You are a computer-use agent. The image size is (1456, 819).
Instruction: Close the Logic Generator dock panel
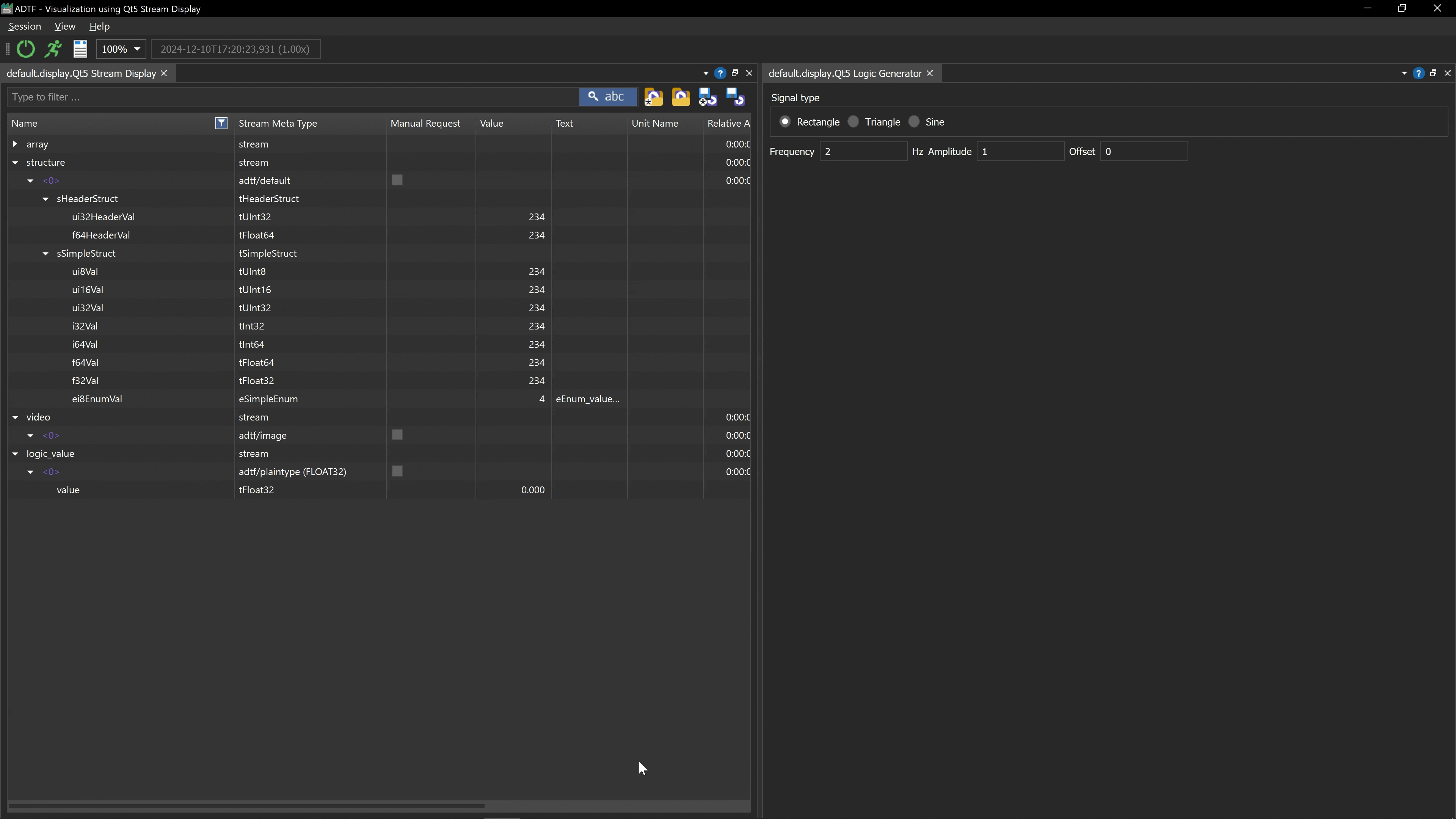(x=1448, y=74)
